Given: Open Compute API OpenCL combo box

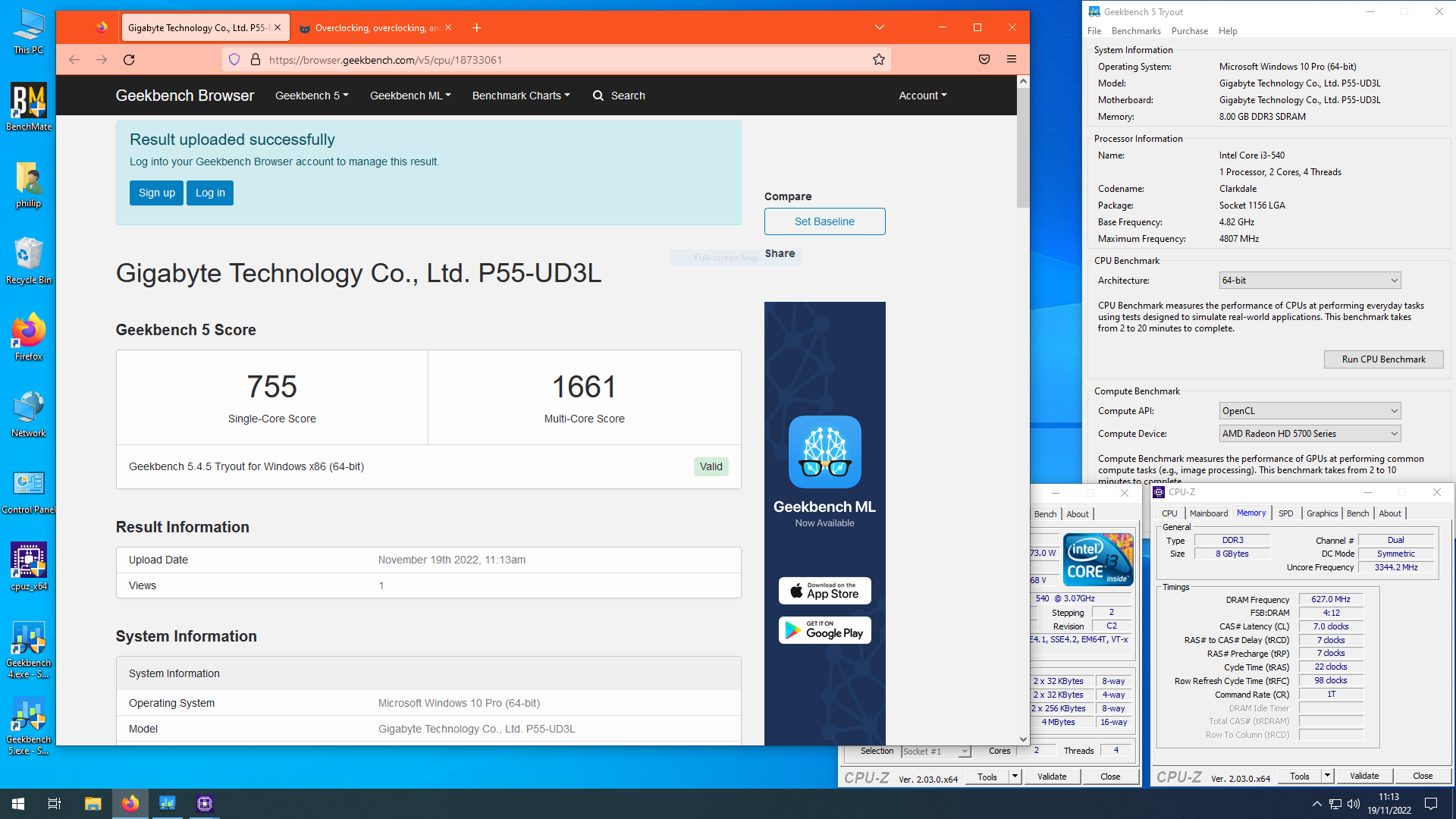Looking at the screenshot, I should pos(1310,411).
